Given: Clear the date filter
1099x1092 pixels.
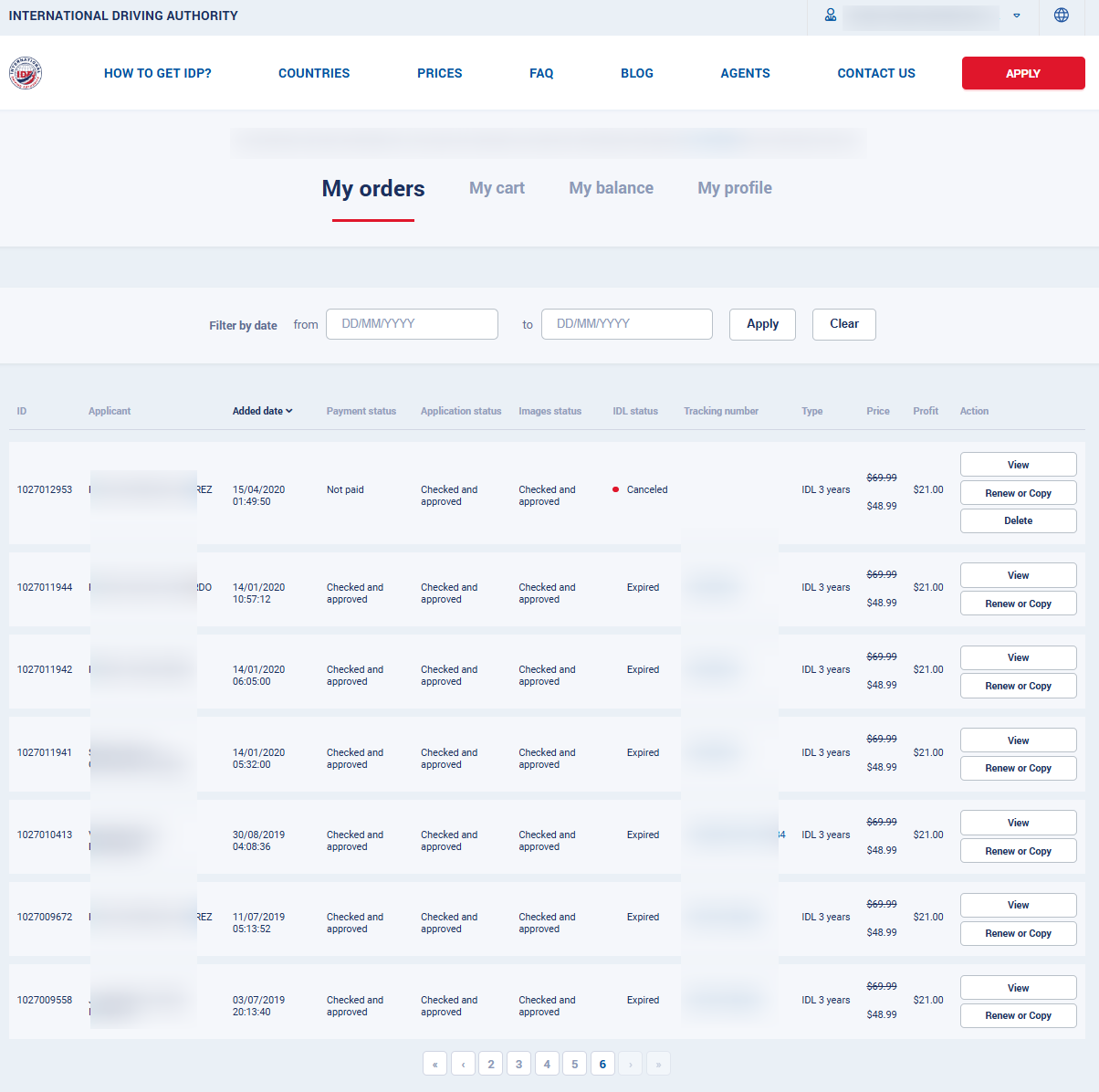Looking at the screenshot, I should [x=843, y=324].
